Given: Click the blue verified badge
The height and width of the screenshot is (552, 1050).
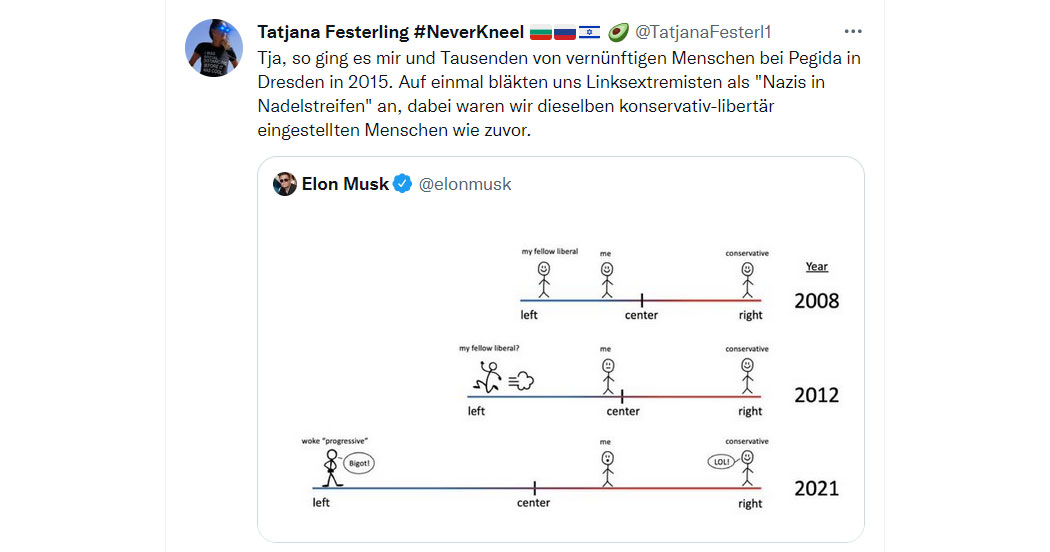Looking at the screenshot, I should pos(402,184).
